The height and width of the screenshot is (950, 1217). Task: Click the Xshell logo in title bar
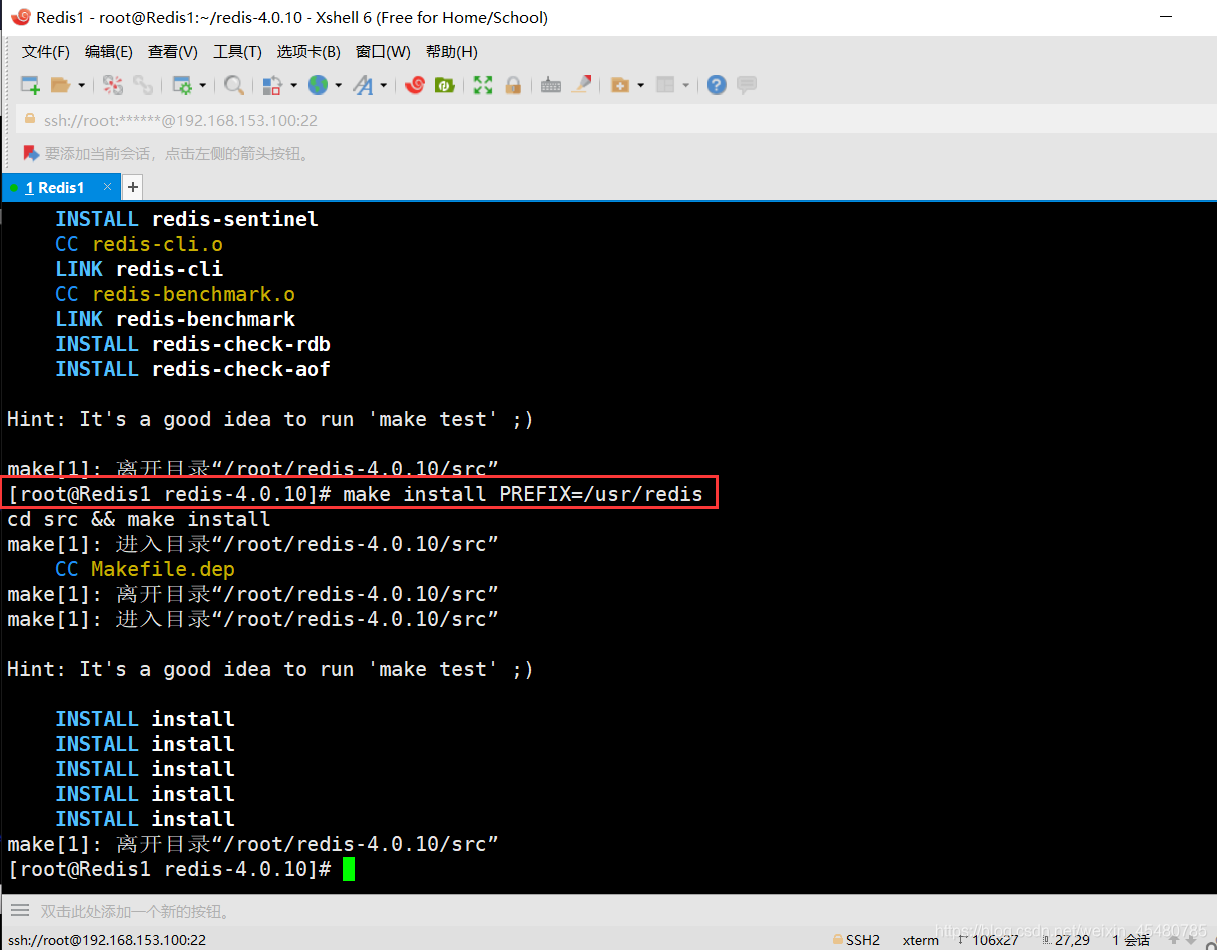(x=20, y=17)
